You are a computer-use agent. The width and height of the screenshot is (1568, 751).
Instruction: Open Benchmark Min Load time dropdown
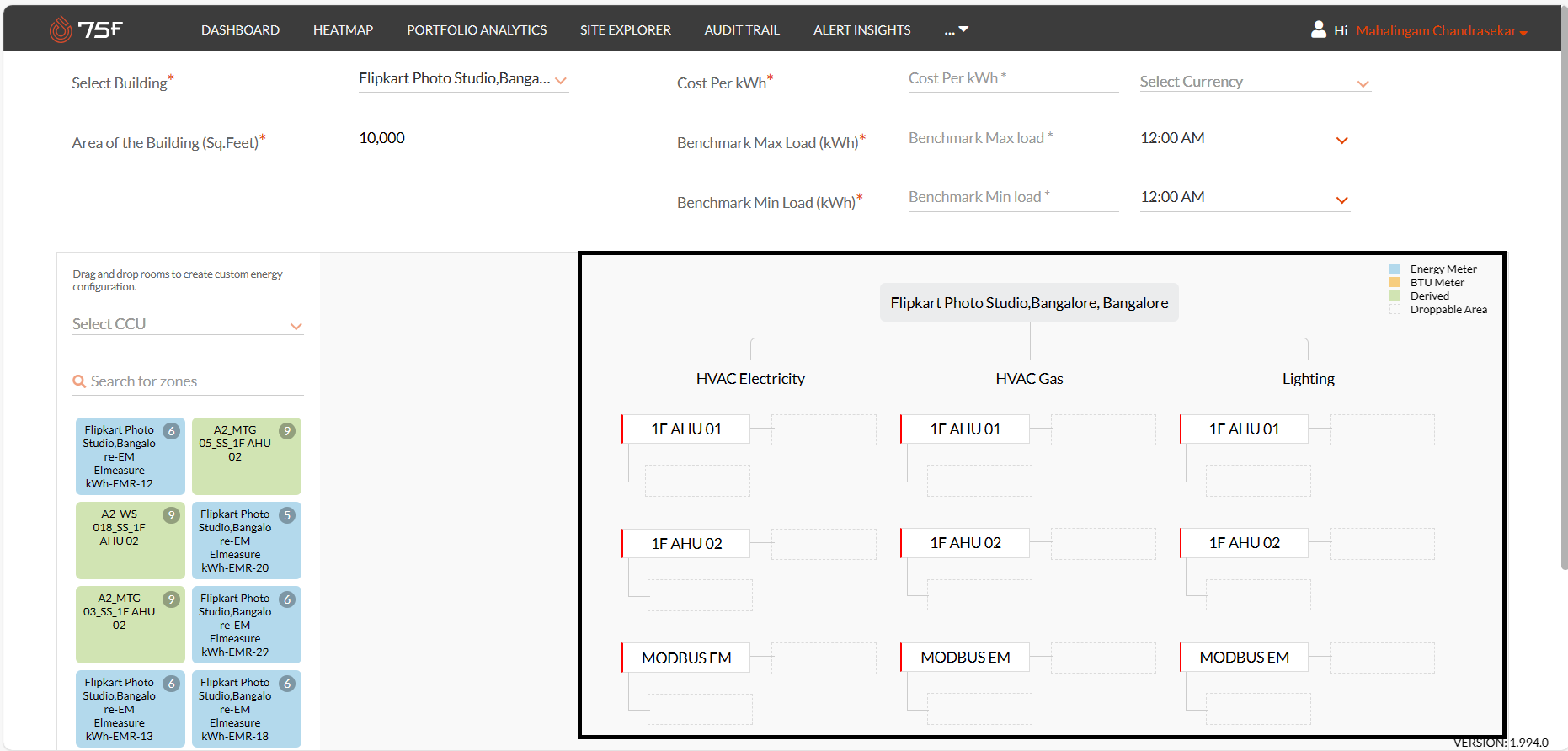[x=1245, y=197]
